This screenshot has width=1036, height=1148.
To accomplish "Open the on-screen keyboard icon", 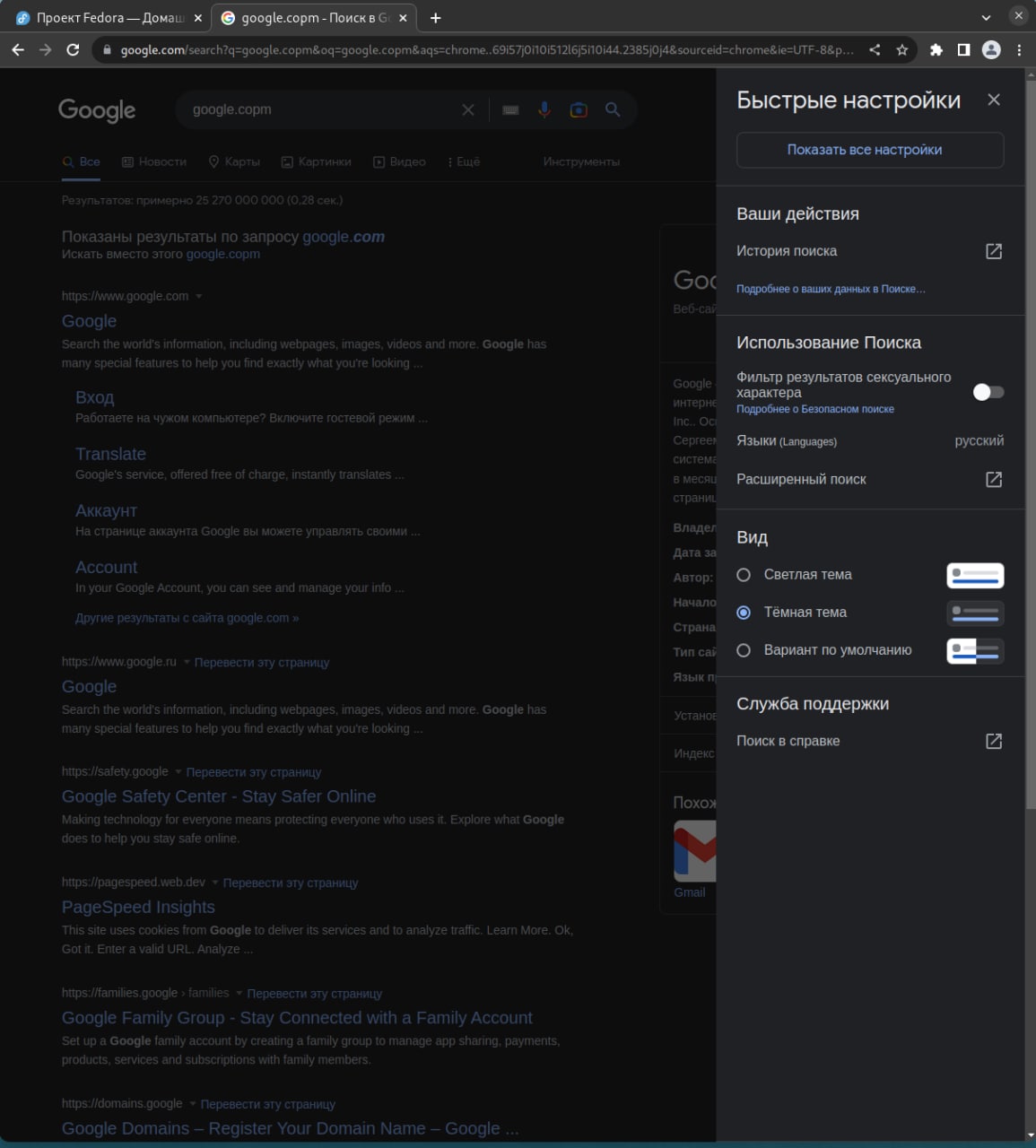I will pos(510,109).
